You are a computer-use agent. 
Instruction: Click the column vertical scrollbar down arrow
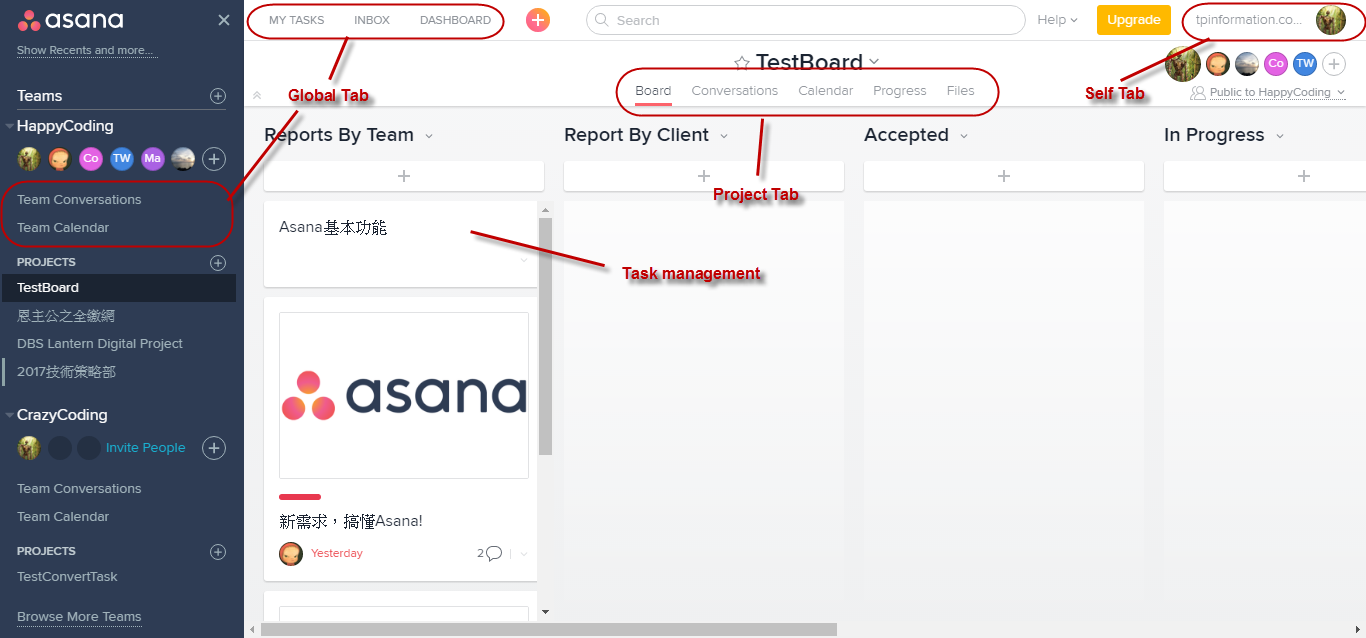(545, 611)
